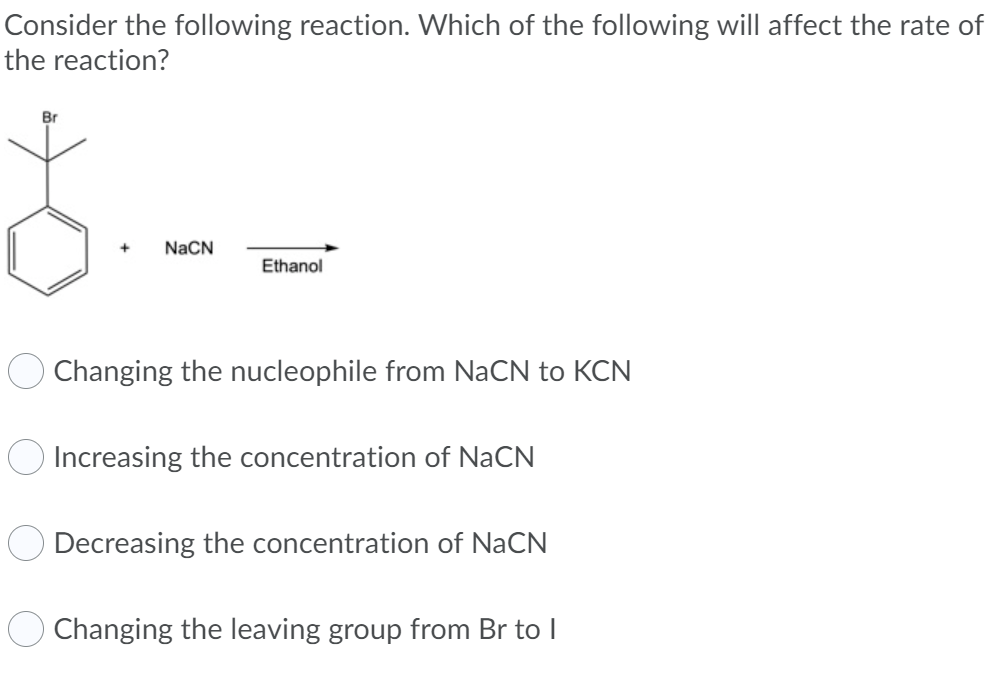Click the answer text about changing nucleophile to KCN

coord(340,370)
